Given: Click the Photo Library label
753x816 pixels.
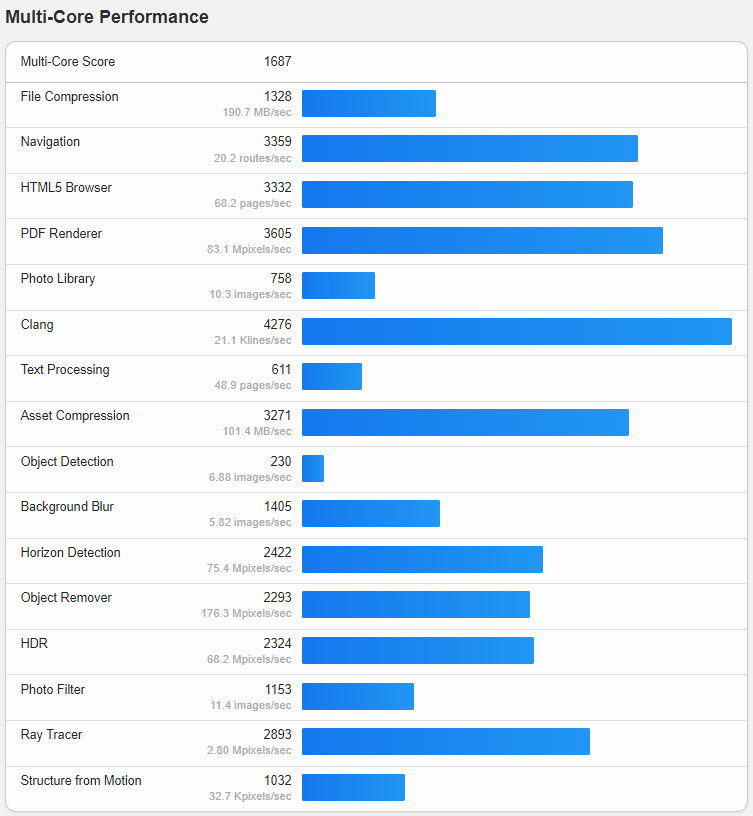Looking at the screenshot, I should (58, 279).
